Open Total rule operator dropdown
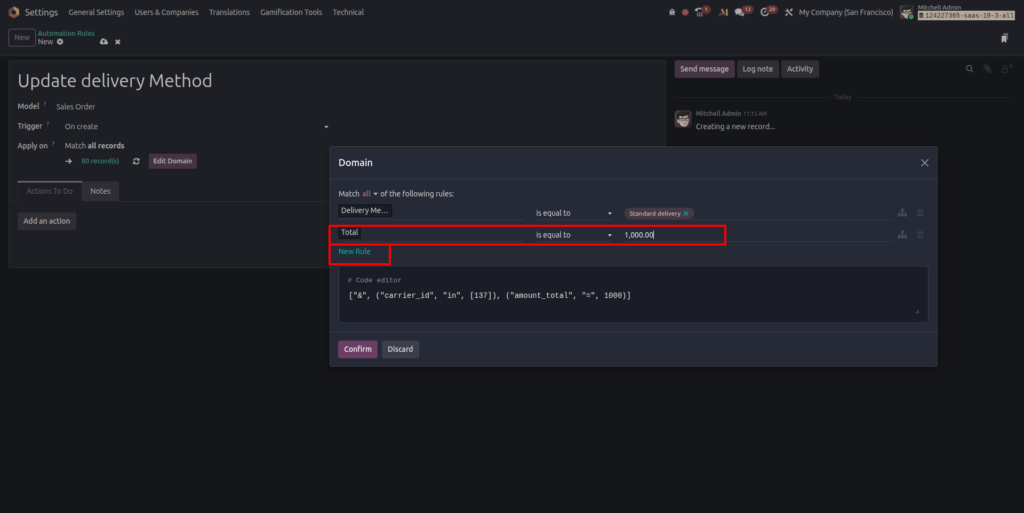The width and height of the screenshot is (1024, 513). [573, 235]
